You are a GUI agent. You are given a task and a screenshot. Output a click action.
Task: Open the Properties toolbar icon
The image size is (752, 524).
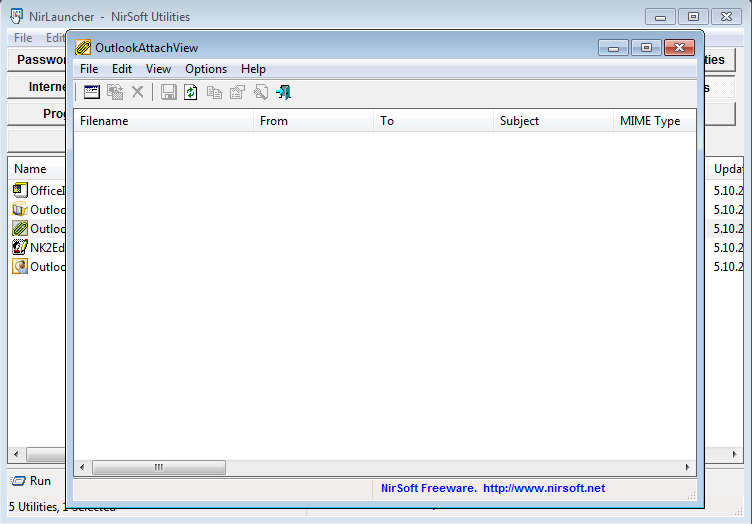(237, 92)
